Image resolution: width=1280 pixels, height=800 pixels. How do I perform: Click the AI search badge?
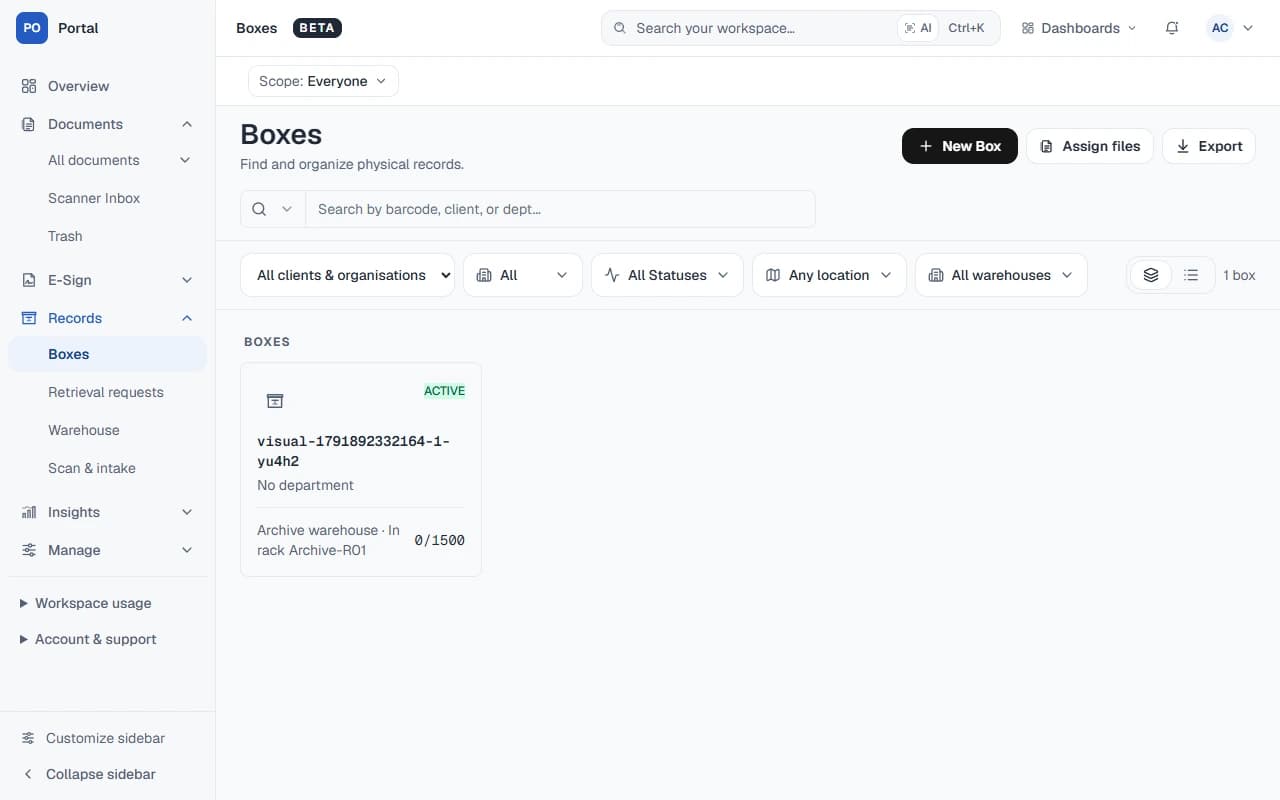tap(918, 28)
